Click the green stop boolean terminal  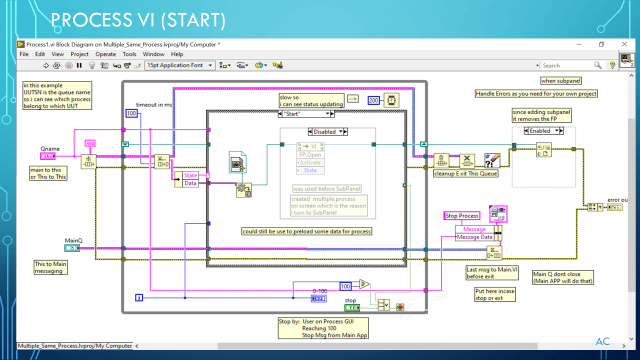pyautogui.click(x=352, y=307)
